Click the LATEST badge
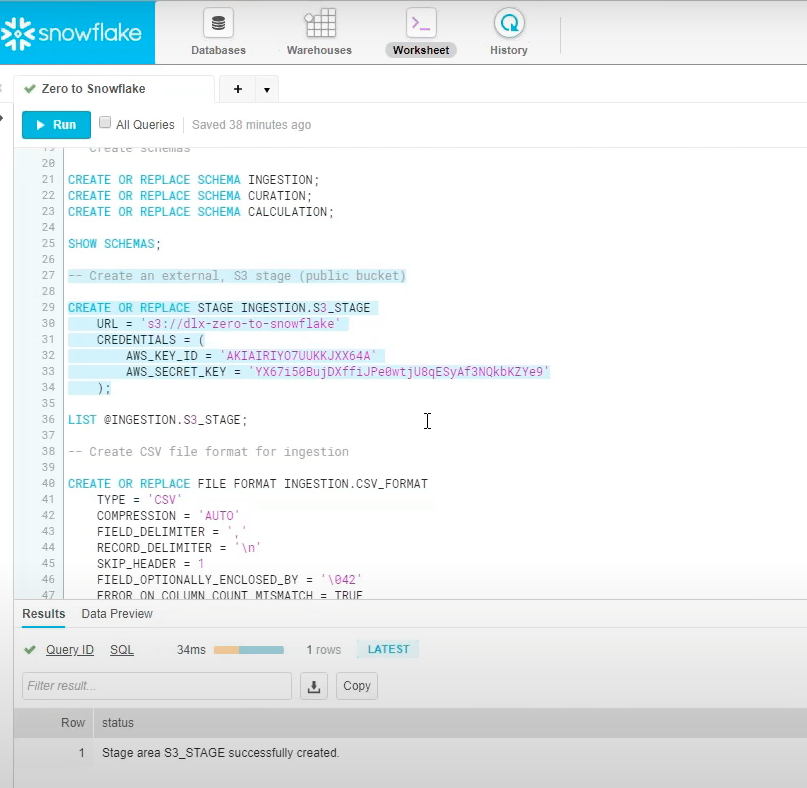 [389, 650]
